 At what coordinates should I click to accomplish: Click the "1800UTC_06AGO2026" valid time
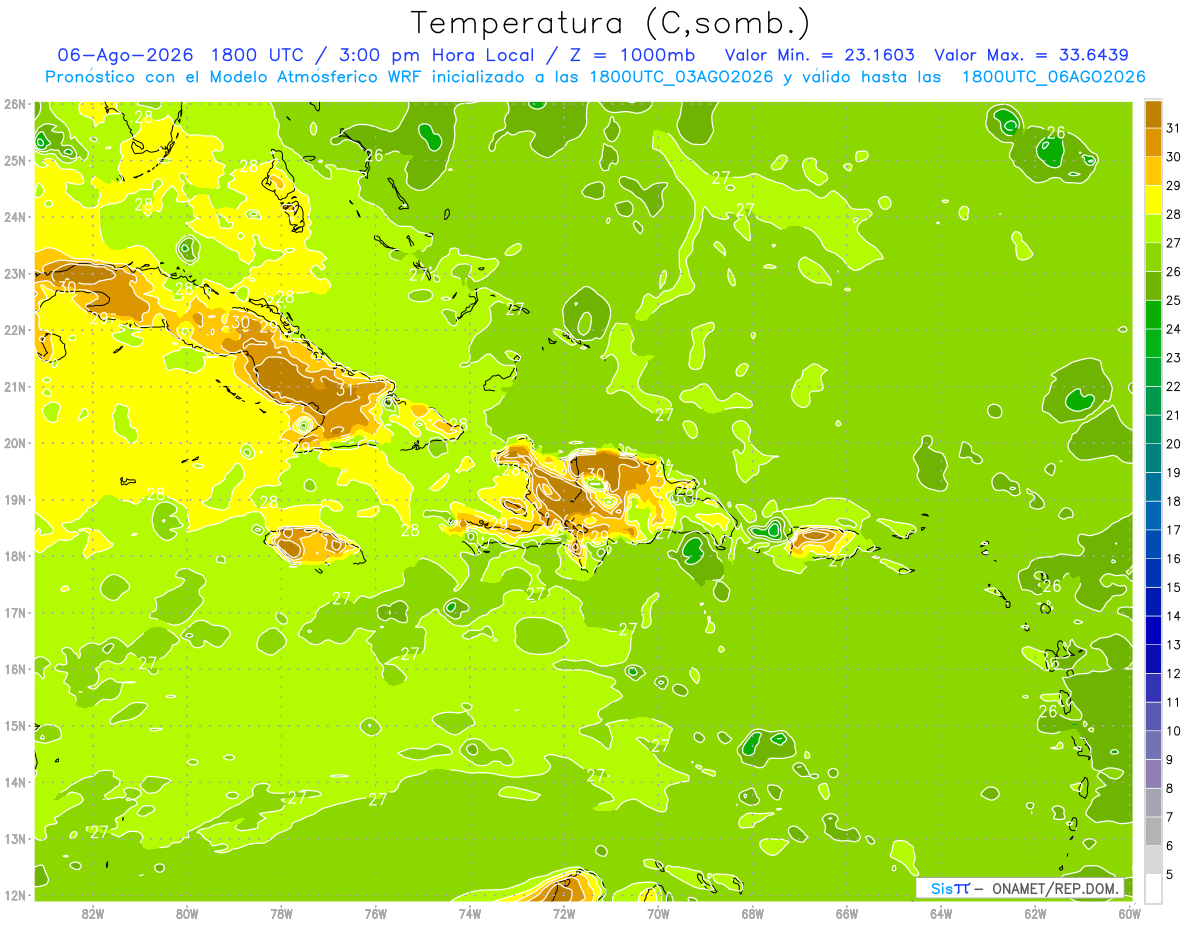pyautogui.click(x=1053, y=77)
